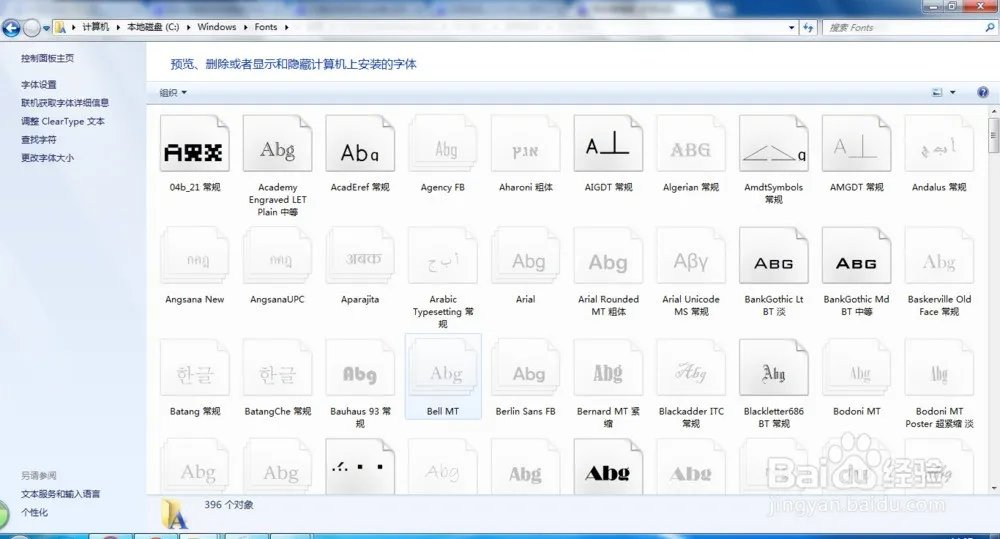1000x539 pixels.
Task: Open the 组织 dropdown menu
Action: (173, 92)
